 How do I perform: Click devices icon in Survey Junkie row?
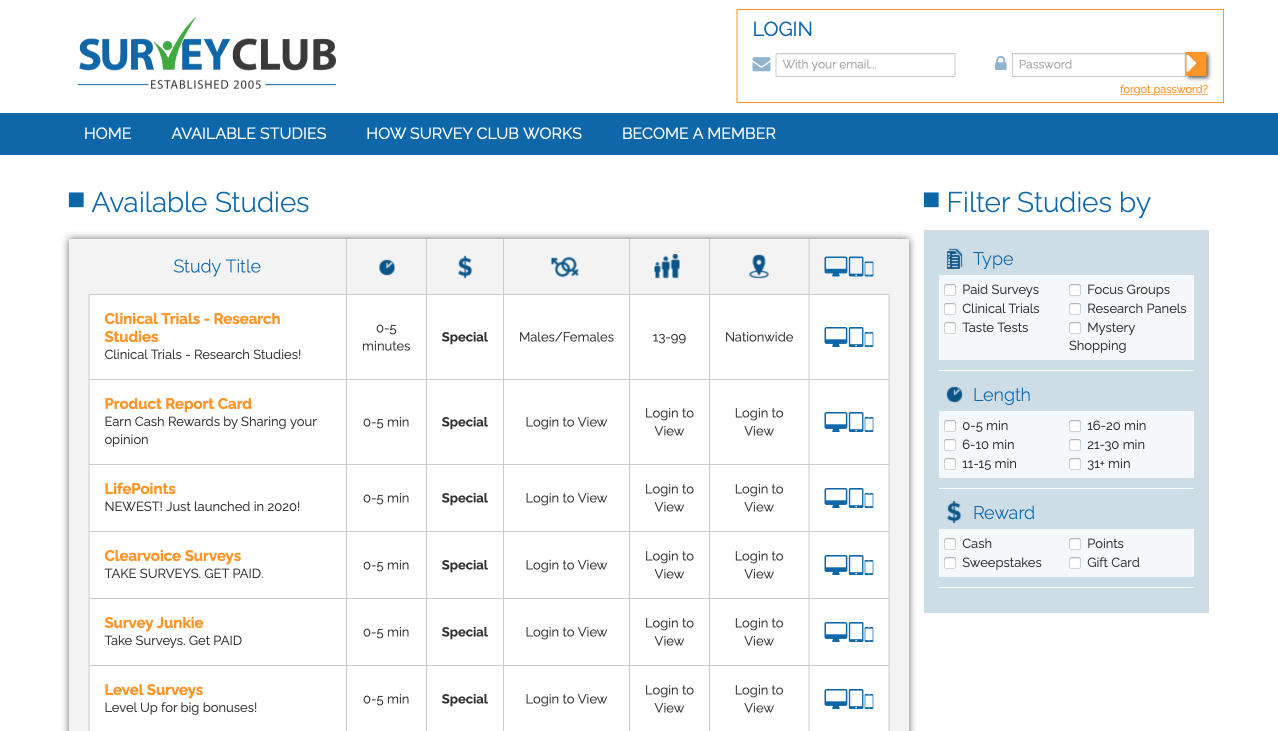coord(849,632)
